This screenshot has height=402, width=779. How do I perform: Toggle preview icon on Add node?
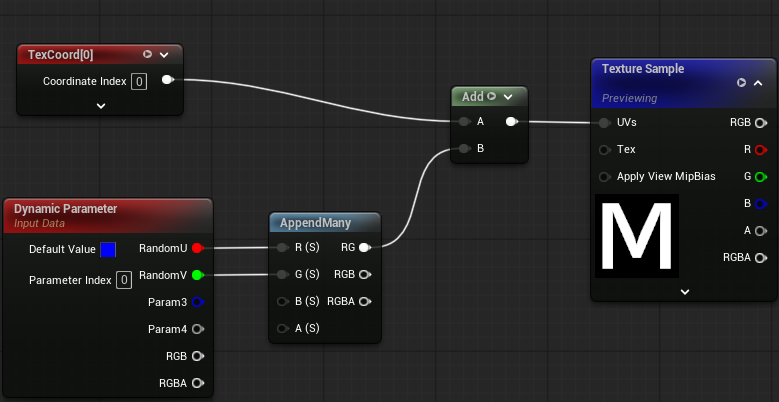point(491,96)
